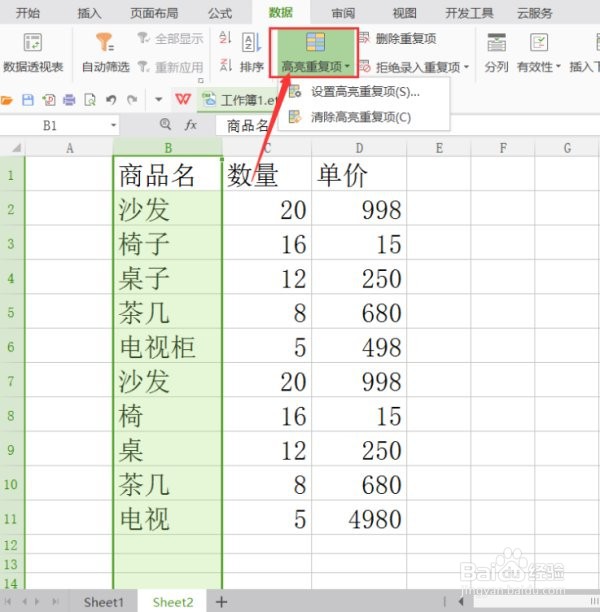Image resolution: width=600 pixels, height=612 pixels.
Task: Click the export to PDF icon
Action: [49, 100]
